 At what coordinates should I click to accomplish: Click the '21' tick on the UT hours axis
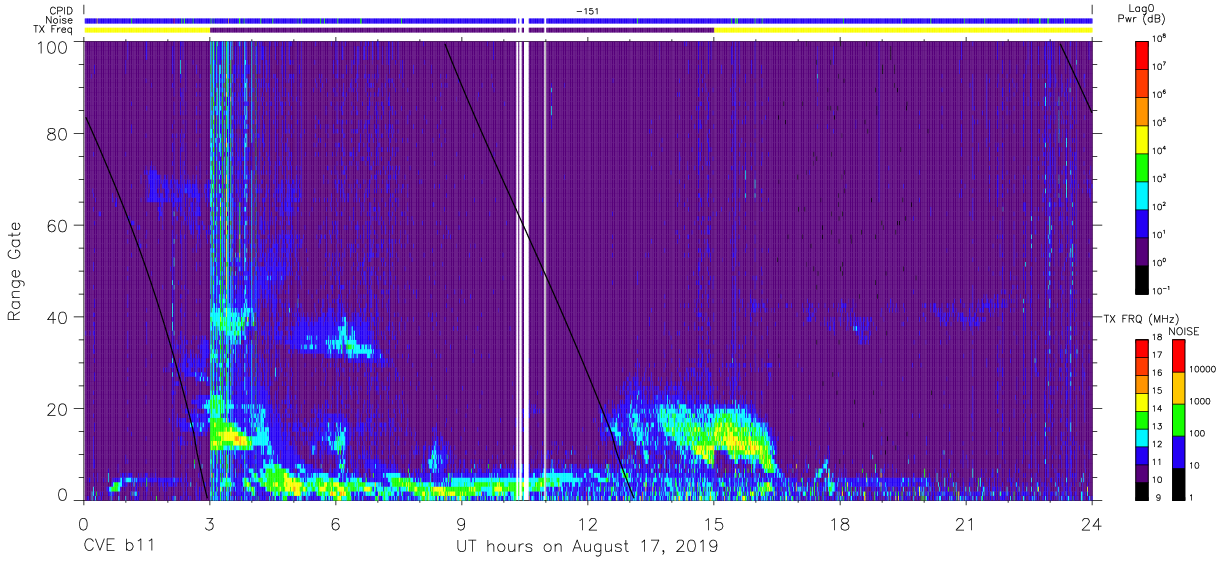pos(965,524)
